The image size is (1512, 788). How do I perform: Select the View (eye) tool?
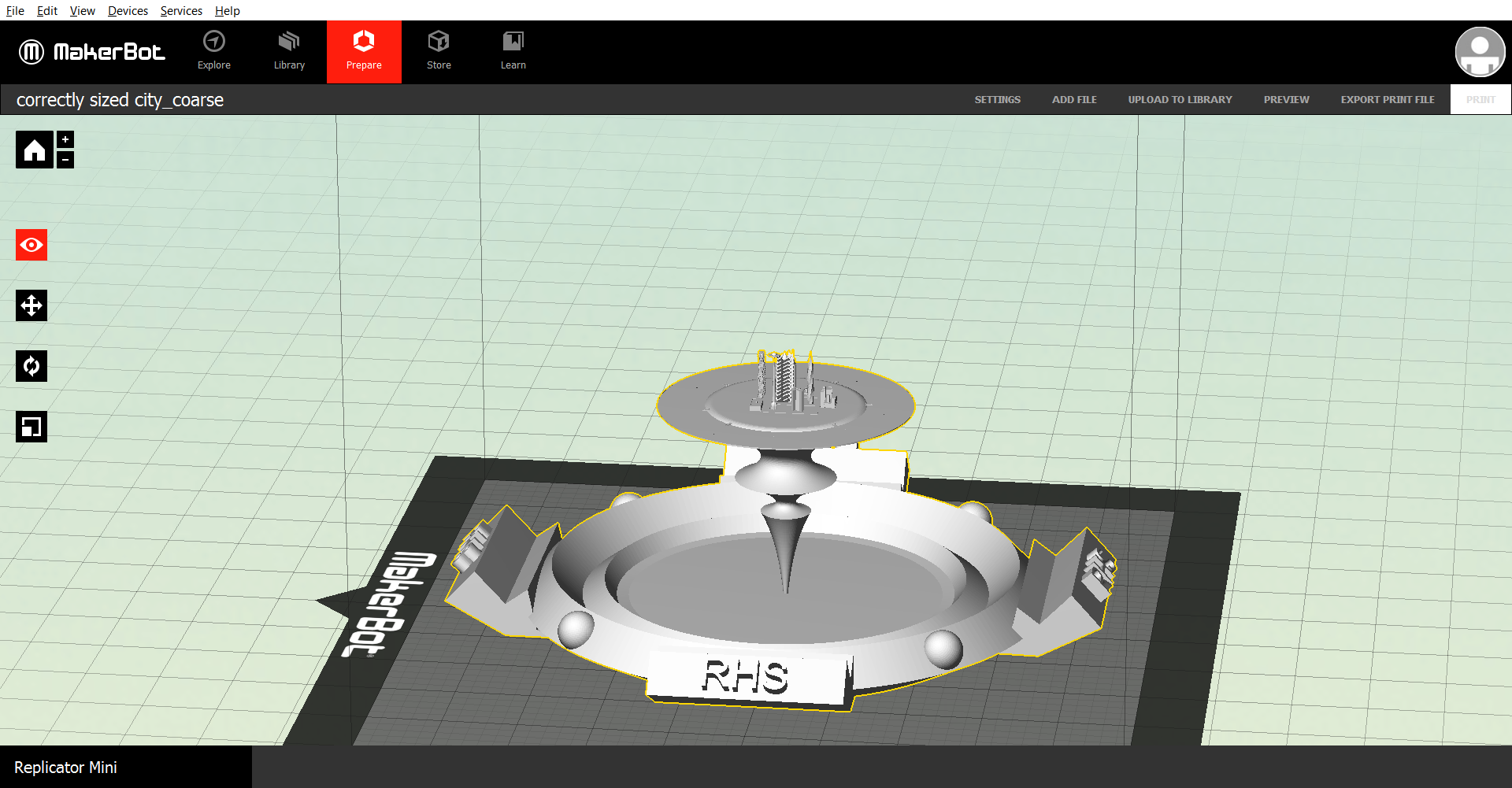point(31,245)
